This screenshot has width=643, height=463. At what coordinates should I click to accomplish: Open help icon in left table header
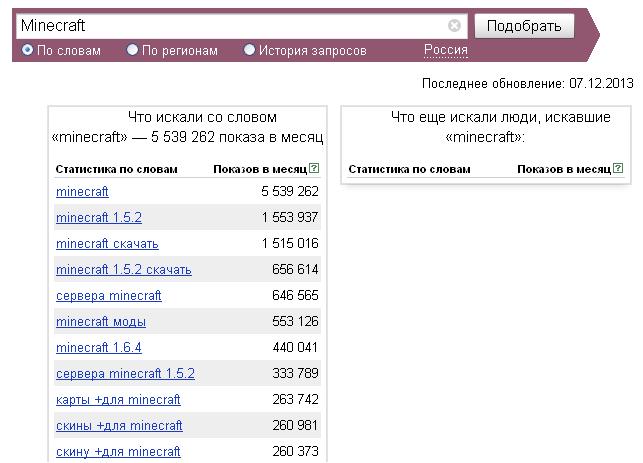(x=314, y=168)
